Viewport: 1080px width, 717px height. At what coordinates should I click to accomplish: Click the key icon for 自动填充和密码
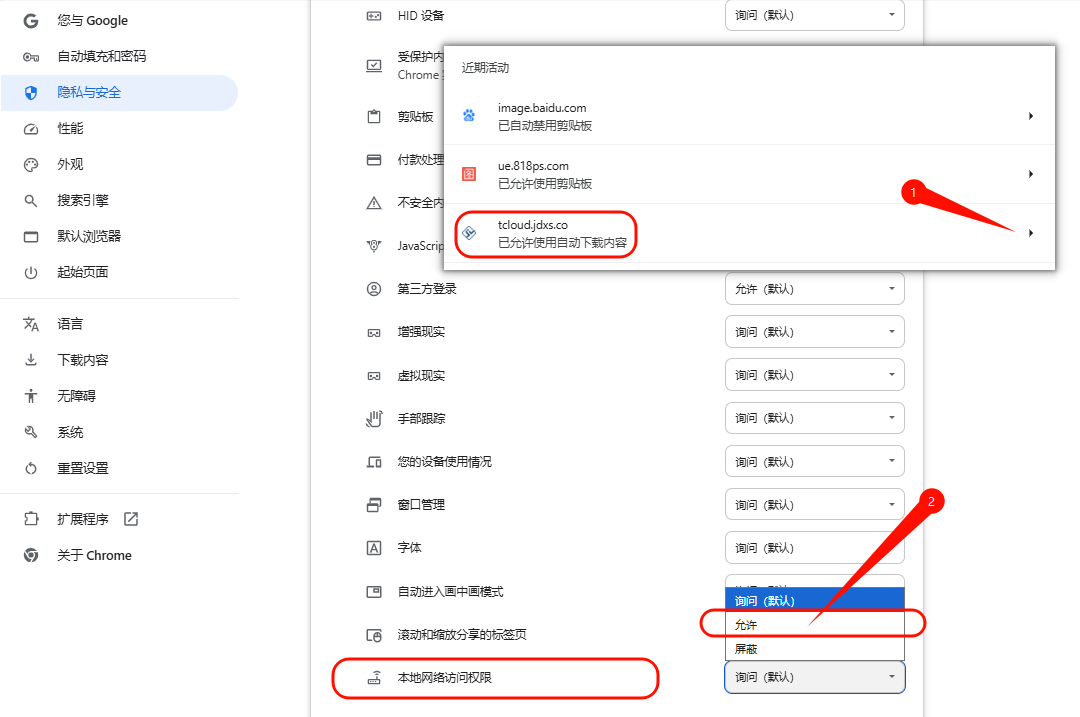pos(31,57)
